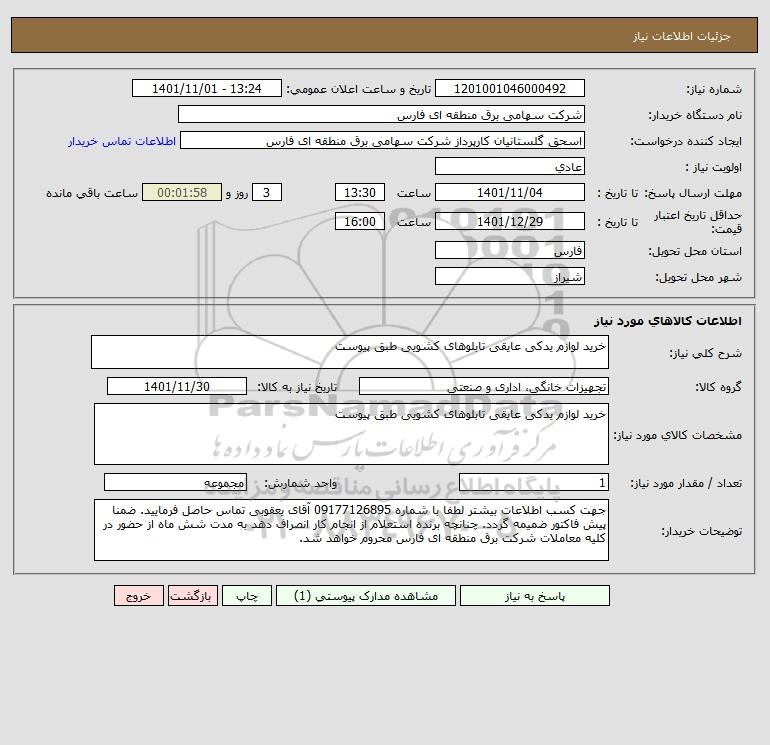Click the مهلت ارسال پاسخ label
Viewport: 770px width, 745px height.
coord(693,193)
